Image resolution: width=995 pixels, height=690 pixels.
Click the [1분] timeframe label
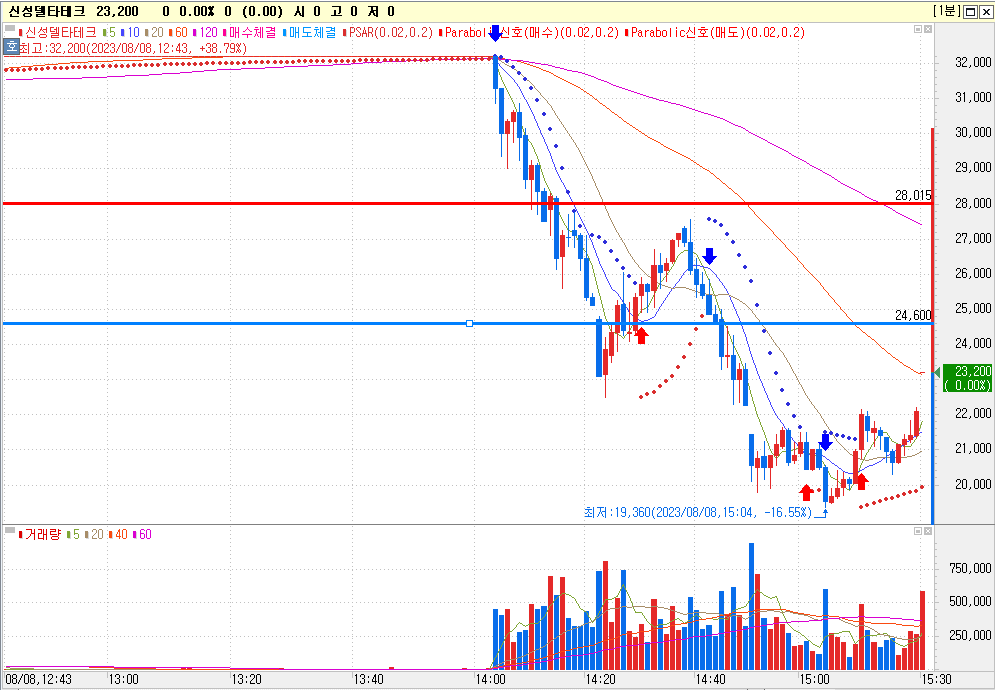[947, 11]
